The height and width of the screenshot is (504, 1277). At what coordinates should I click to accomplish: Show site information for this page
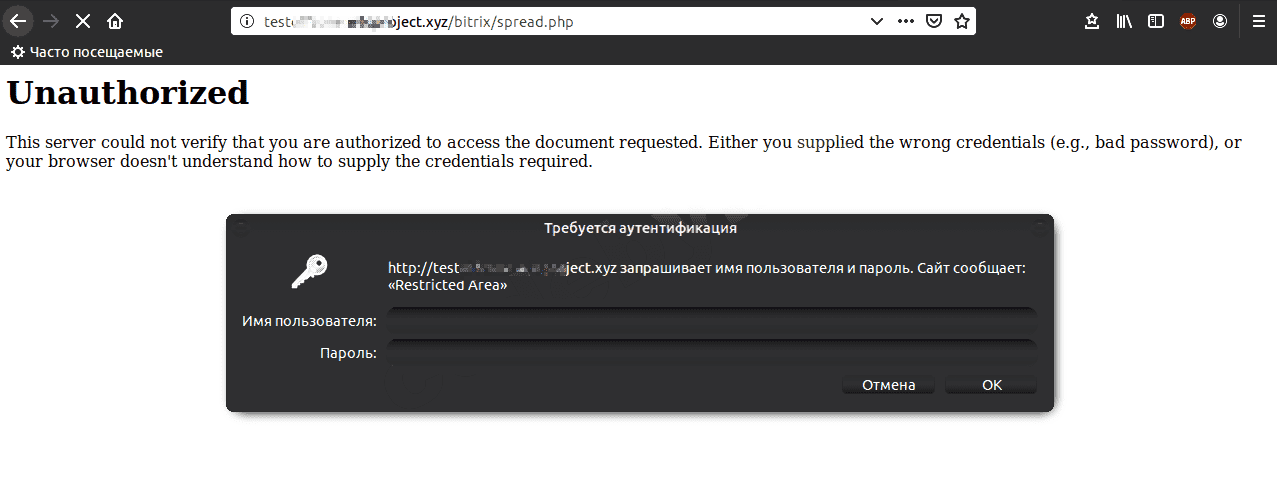(248, 21)
